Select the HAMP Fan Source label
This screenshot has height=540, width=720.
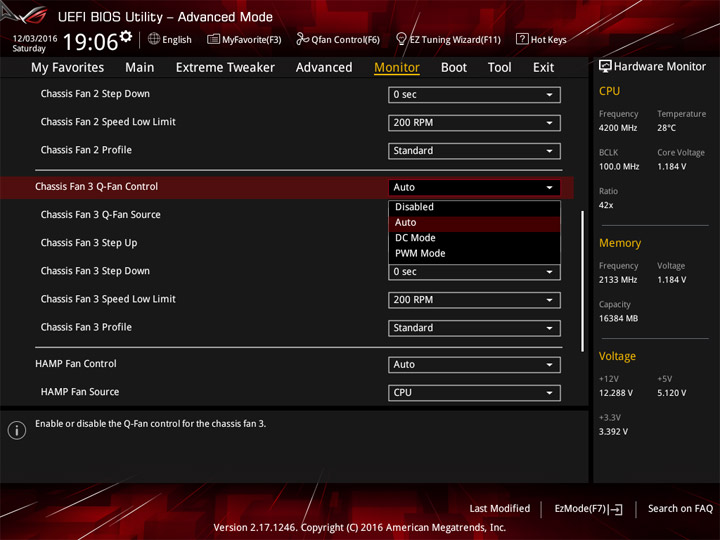coord(79,392)
